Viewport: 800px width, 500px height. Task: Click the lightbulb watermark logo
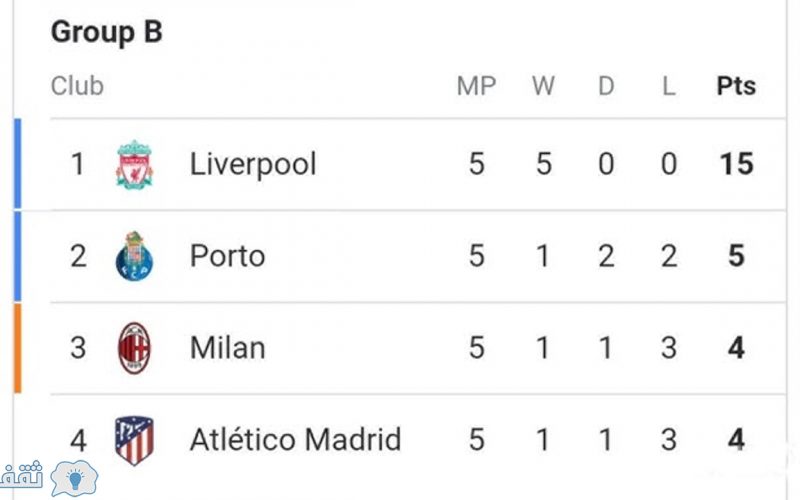pyautogui.click(x=74, y=478)
